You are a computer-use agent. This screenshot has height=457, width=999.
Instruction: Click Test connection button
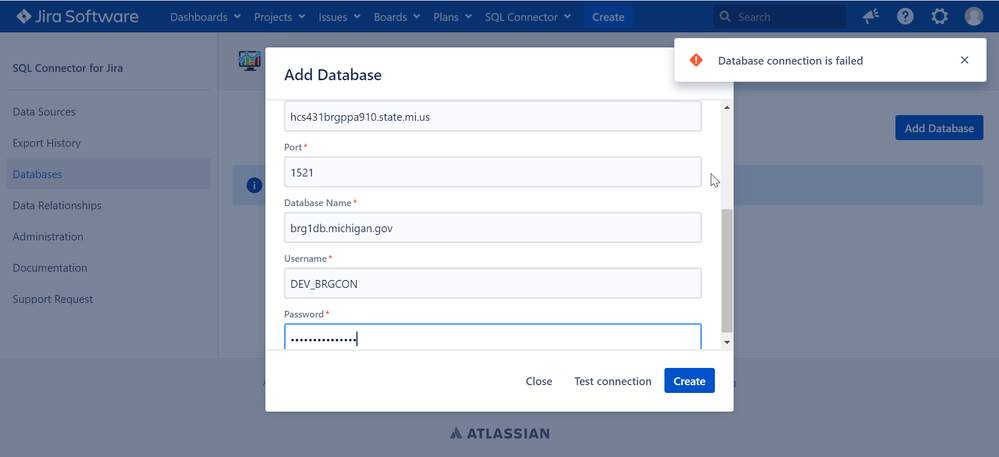point(613,381)
